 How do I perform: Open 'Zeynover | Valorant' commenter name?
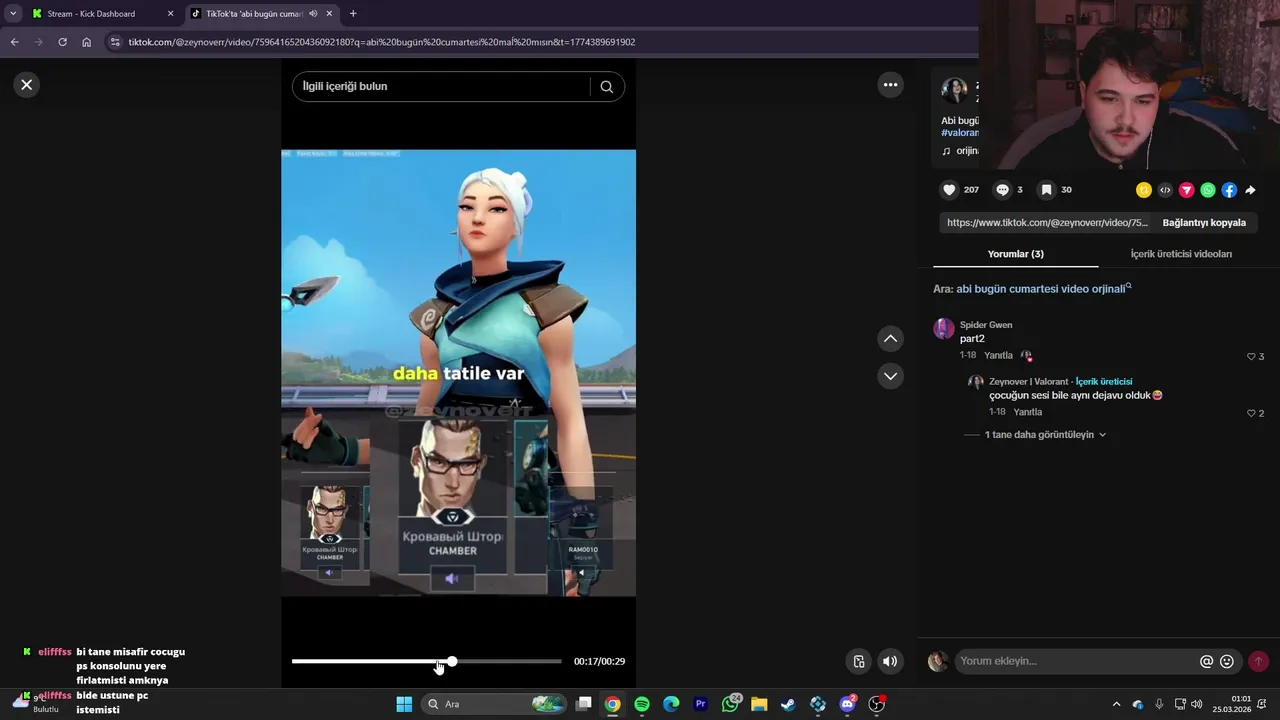(1029, 382)
